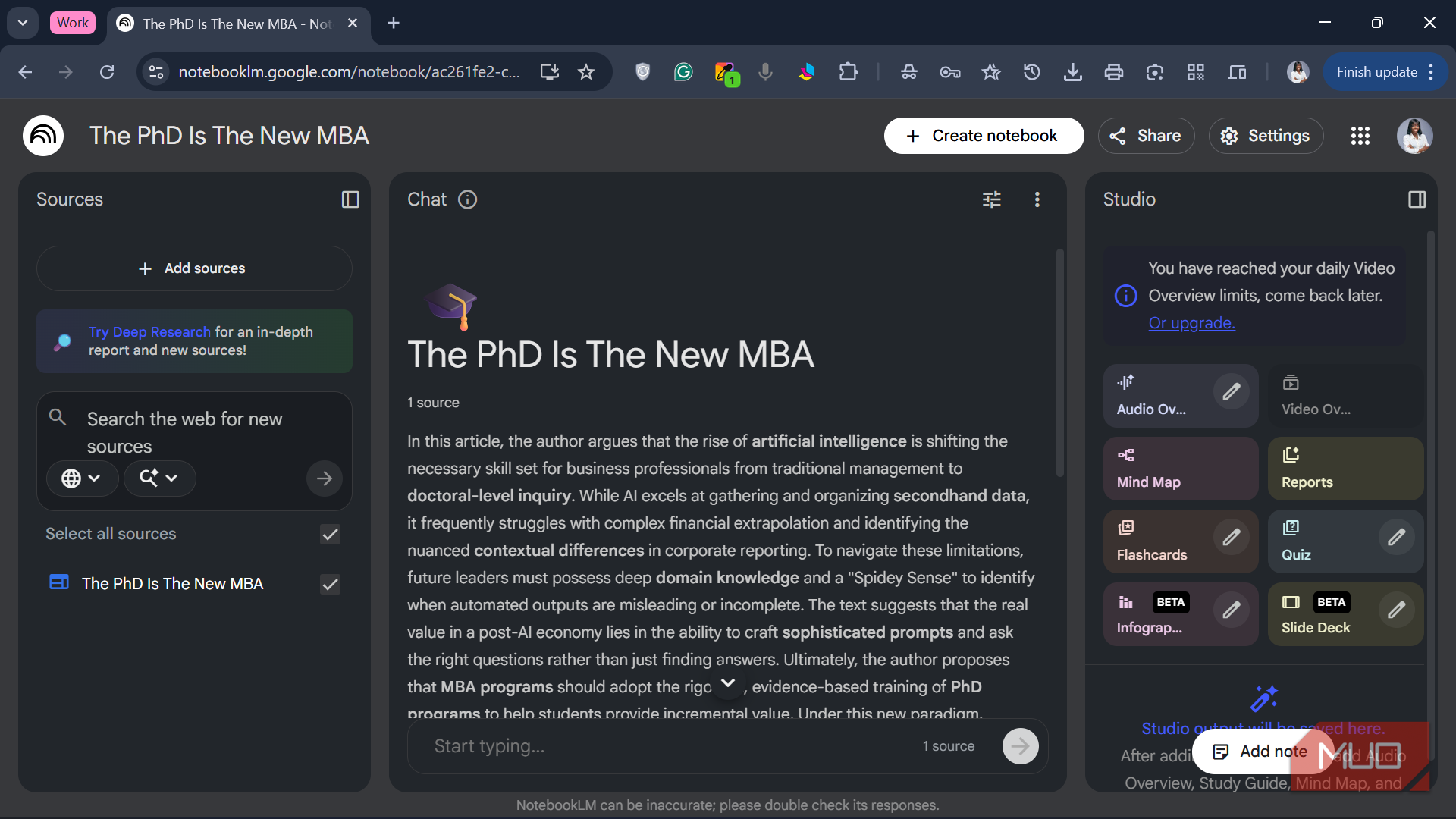Click the Chat info icon

pyautogui.click(x=468, y=199)
